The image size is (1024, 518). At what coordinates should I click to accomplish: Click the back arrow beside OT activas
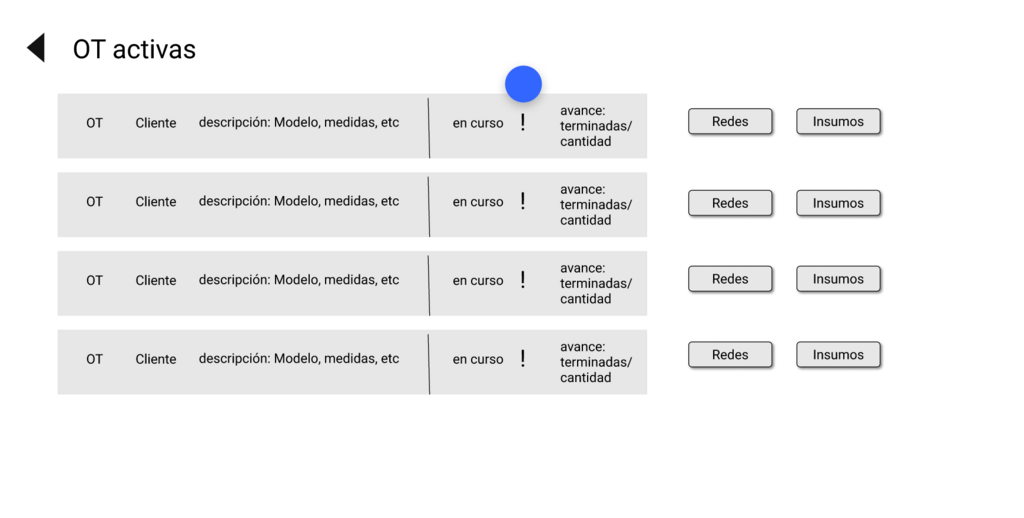tap(36, 48)
